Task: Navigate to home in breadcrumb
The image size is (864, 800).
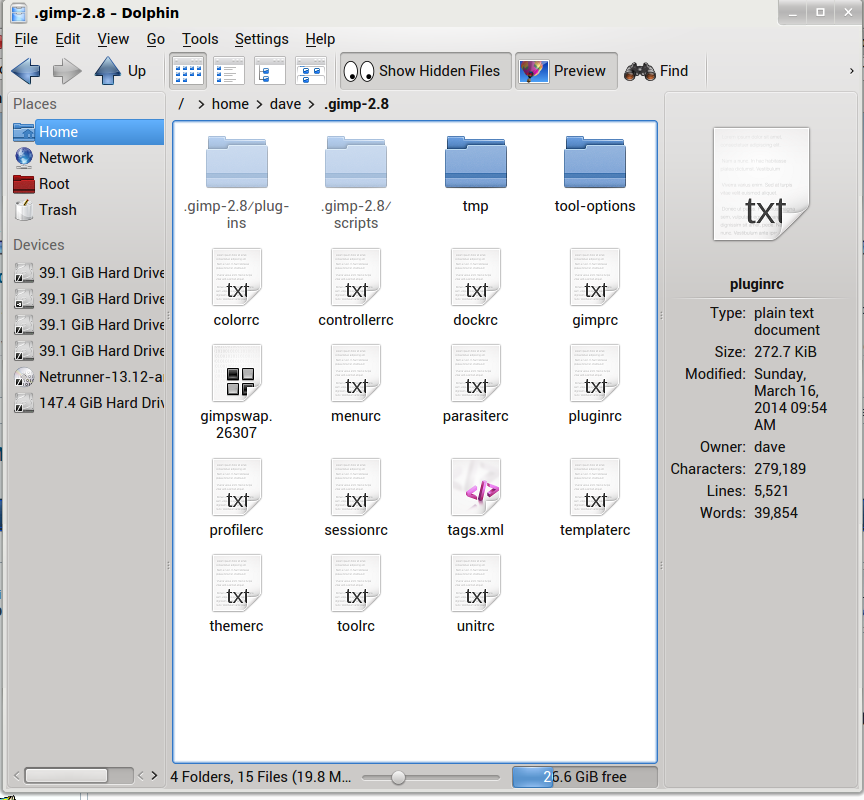Action: coord(230,104)
